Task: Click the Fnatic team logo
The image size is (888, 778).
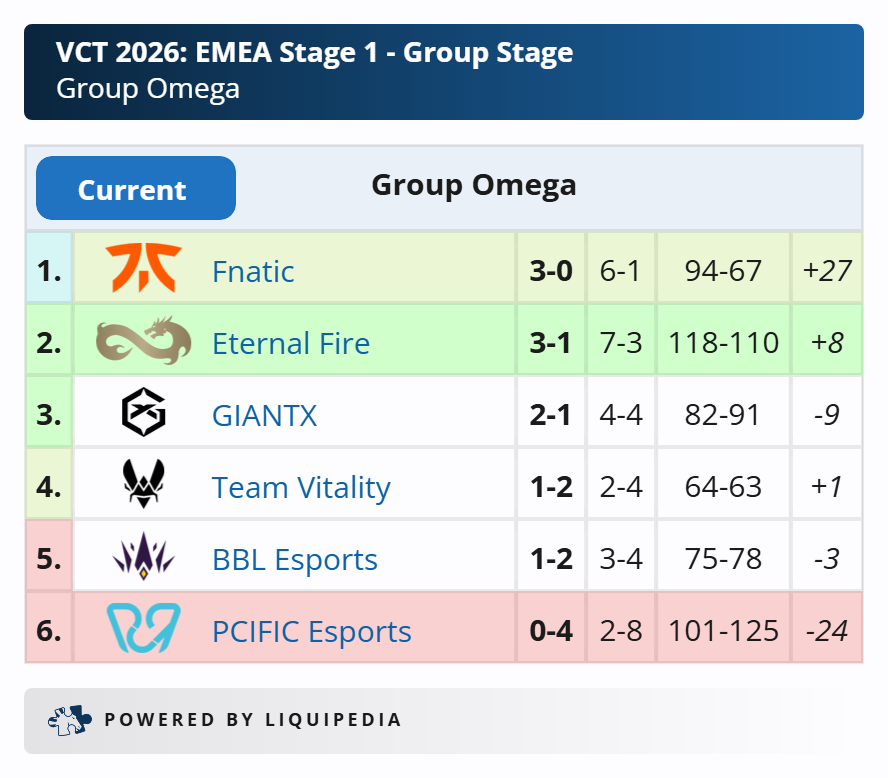Action: 143,270
